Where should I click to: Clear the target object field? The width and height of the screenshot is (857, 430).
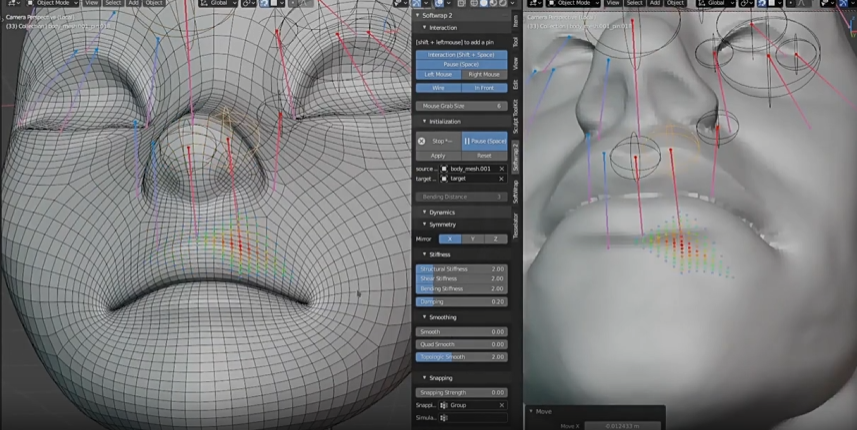(501, 179)
